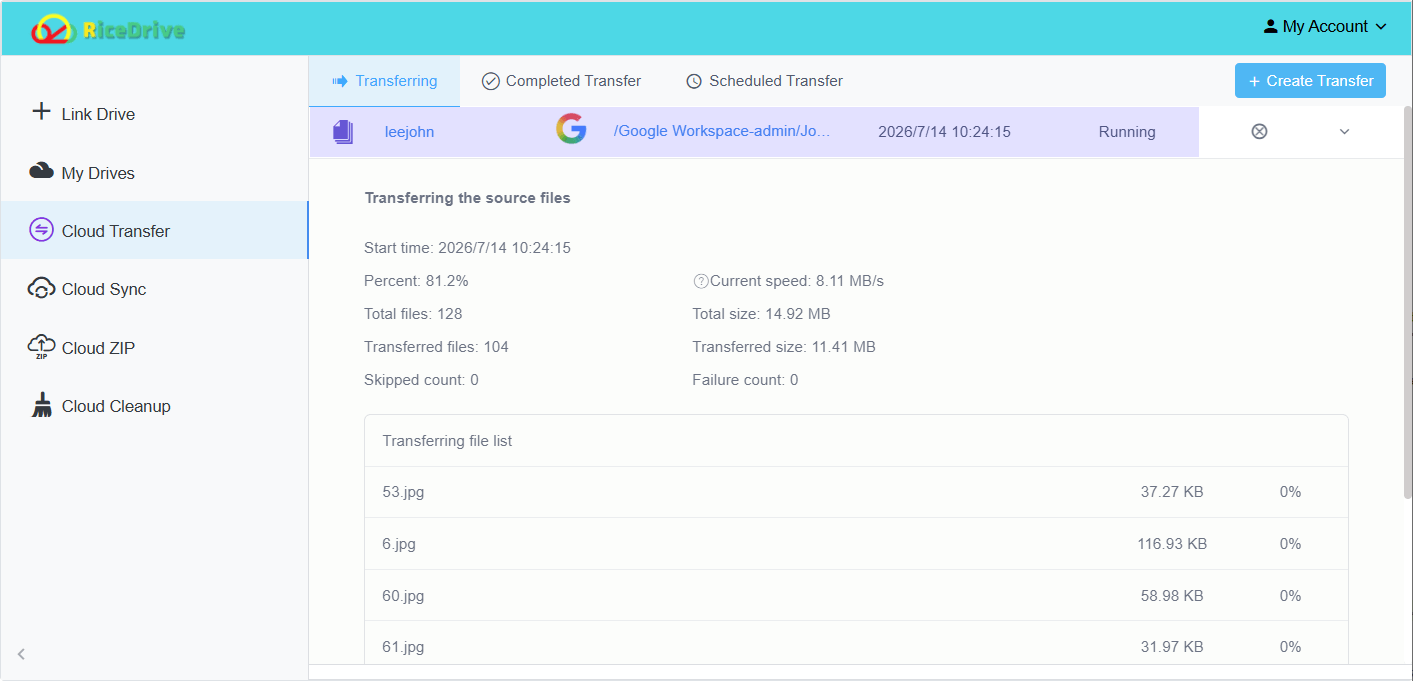Click 'Total size: 14.92 MB' text
1413x681 pixels.
(761, 314)
